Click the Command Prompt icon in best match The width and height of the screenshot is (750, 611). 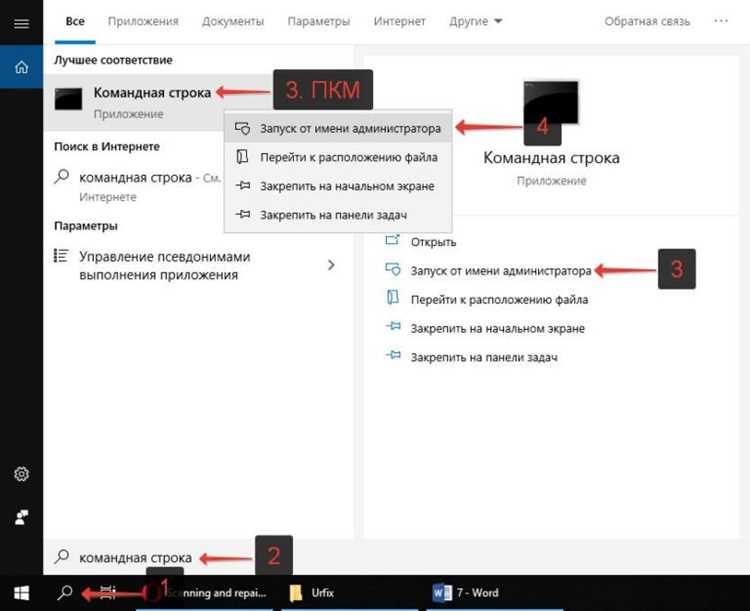(x=68, y=99)
